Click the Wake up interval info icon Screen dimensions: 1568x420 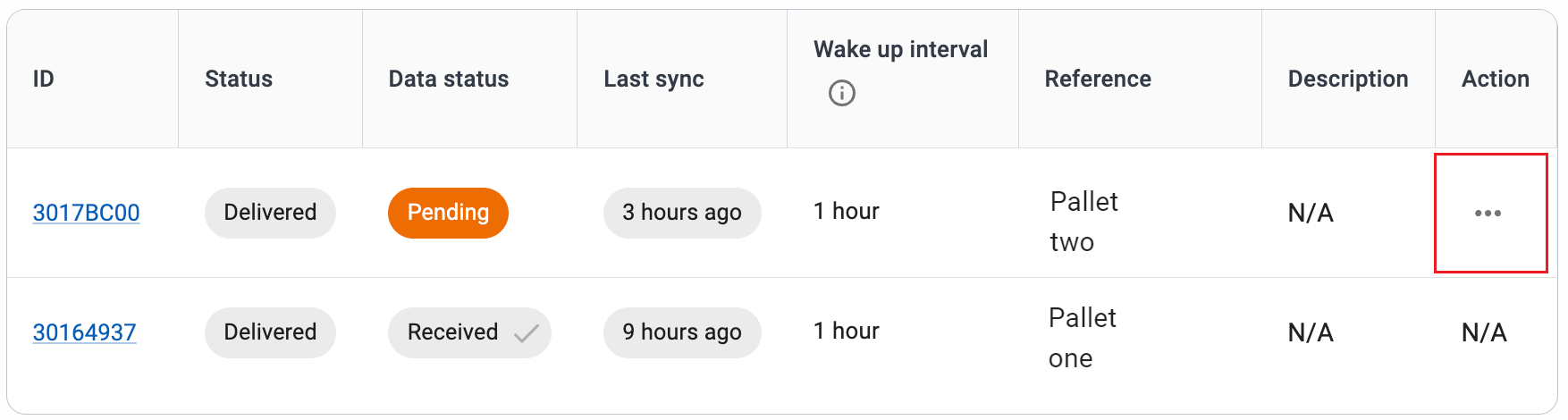pyautogui.click(x=841, y=93)
